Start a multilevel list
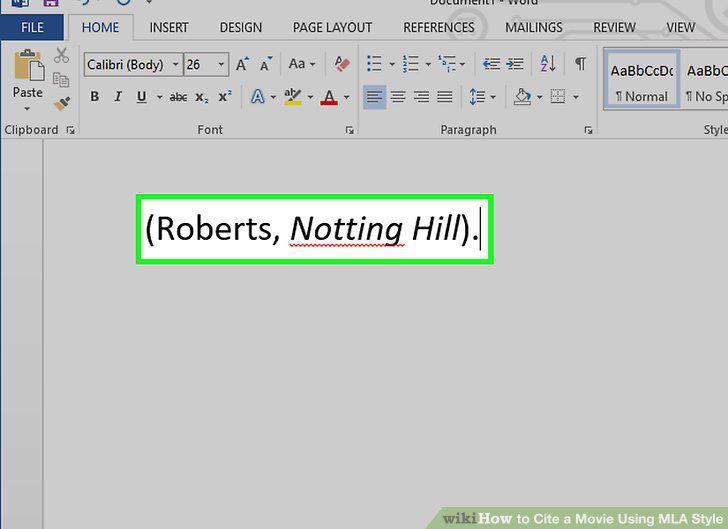728x529 pixels. 447,64
